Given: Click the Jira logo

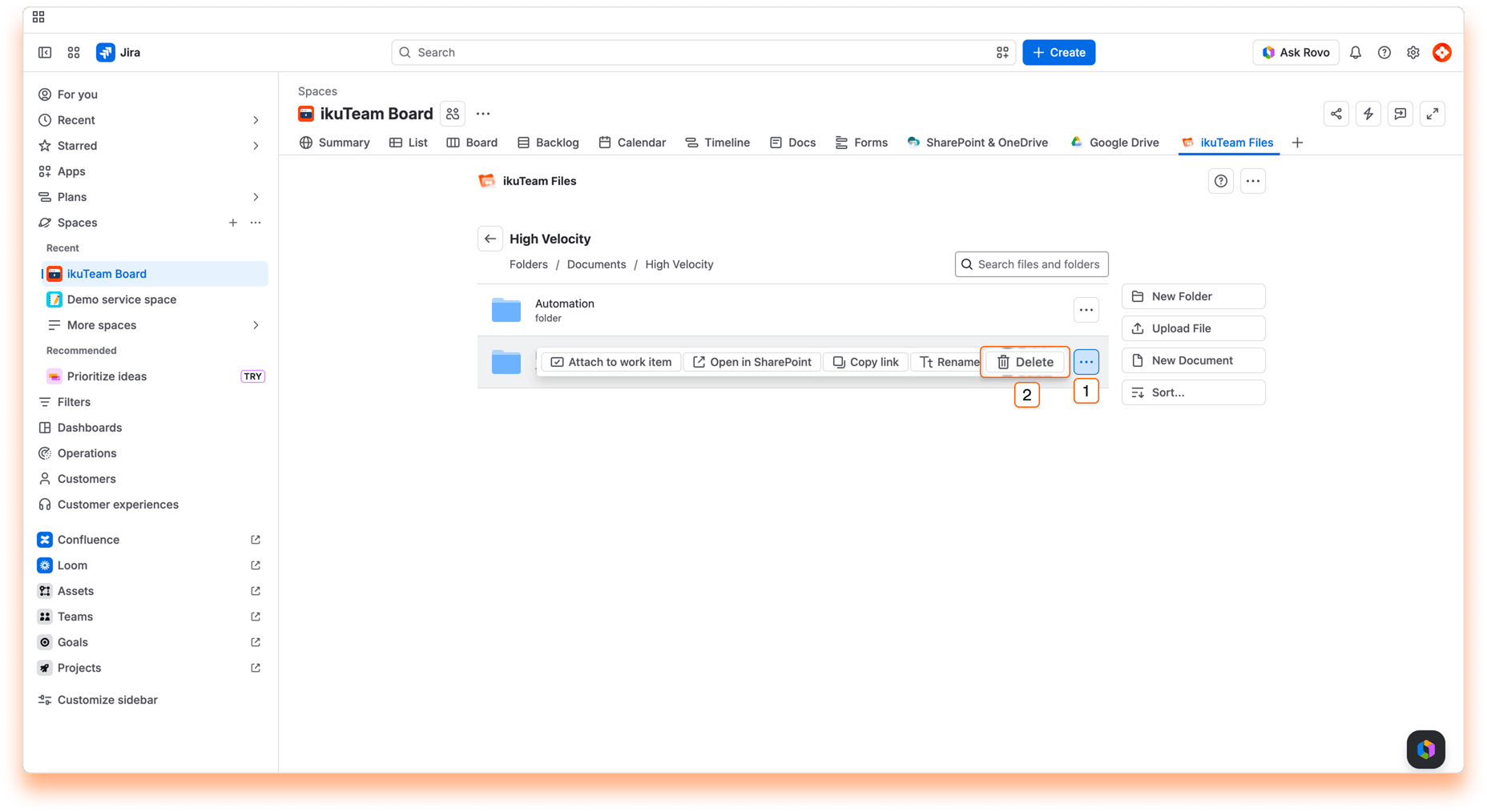Looking at the screenshot, I should [119, 52].
